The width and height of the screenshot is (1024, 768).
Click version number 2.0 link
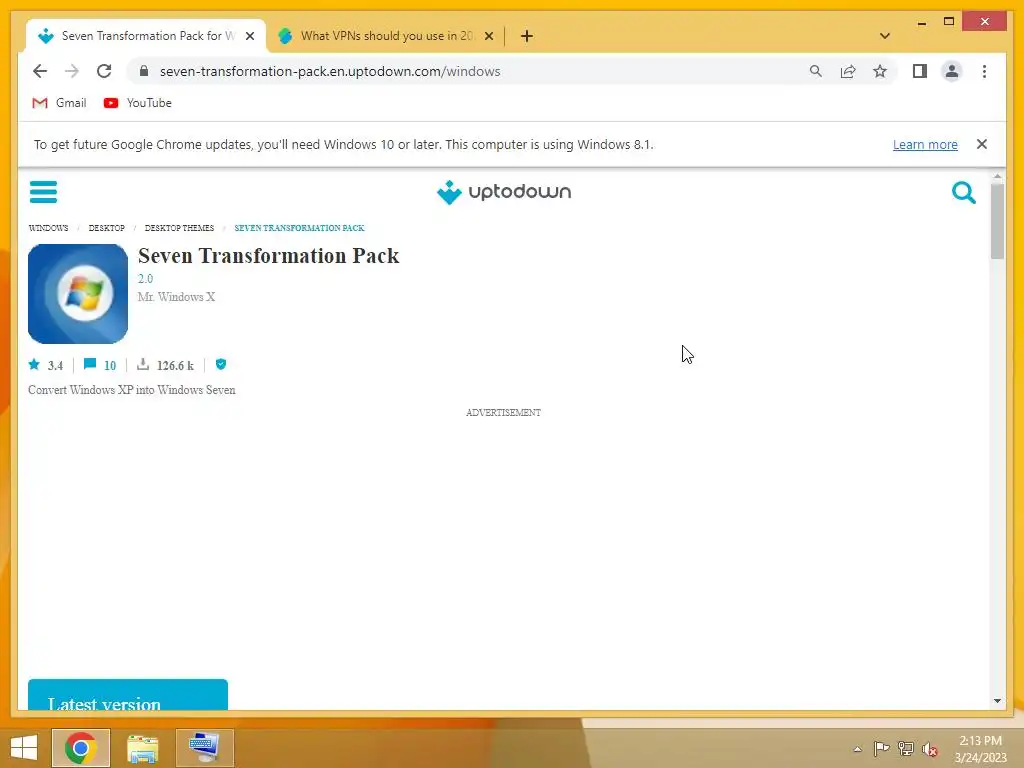click(x=145, y=279)
